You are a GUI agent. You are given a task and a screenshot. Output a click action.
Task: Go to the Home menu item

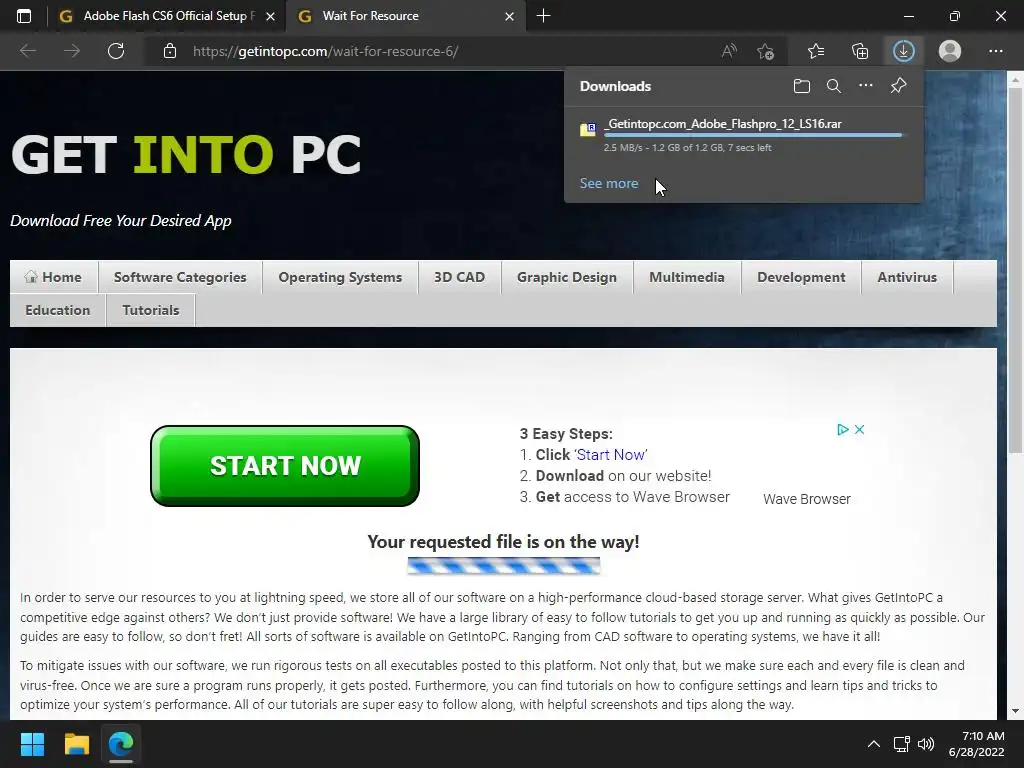click(x=54, y=277)
